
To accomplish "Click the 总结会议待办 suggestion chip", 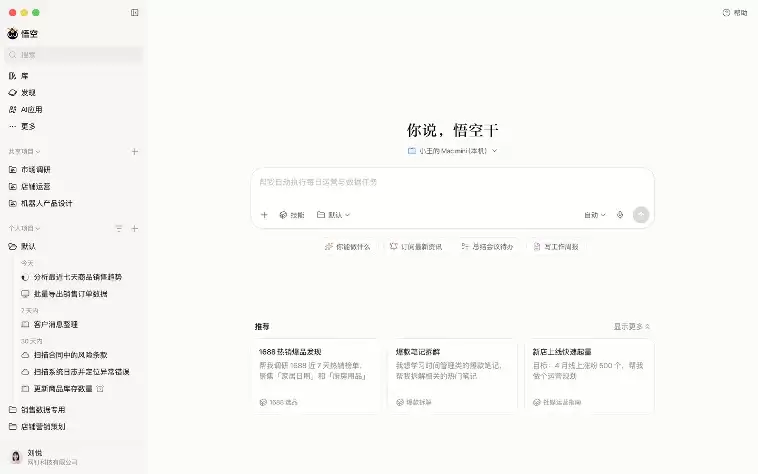I will (487, 246).
